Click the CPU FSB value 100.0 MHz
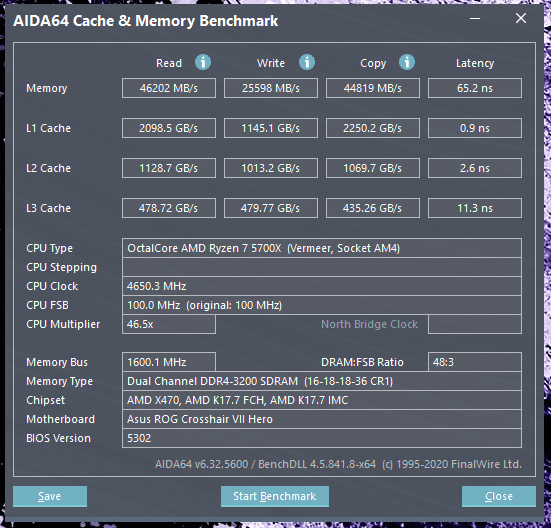 click(x=322, y=305)
